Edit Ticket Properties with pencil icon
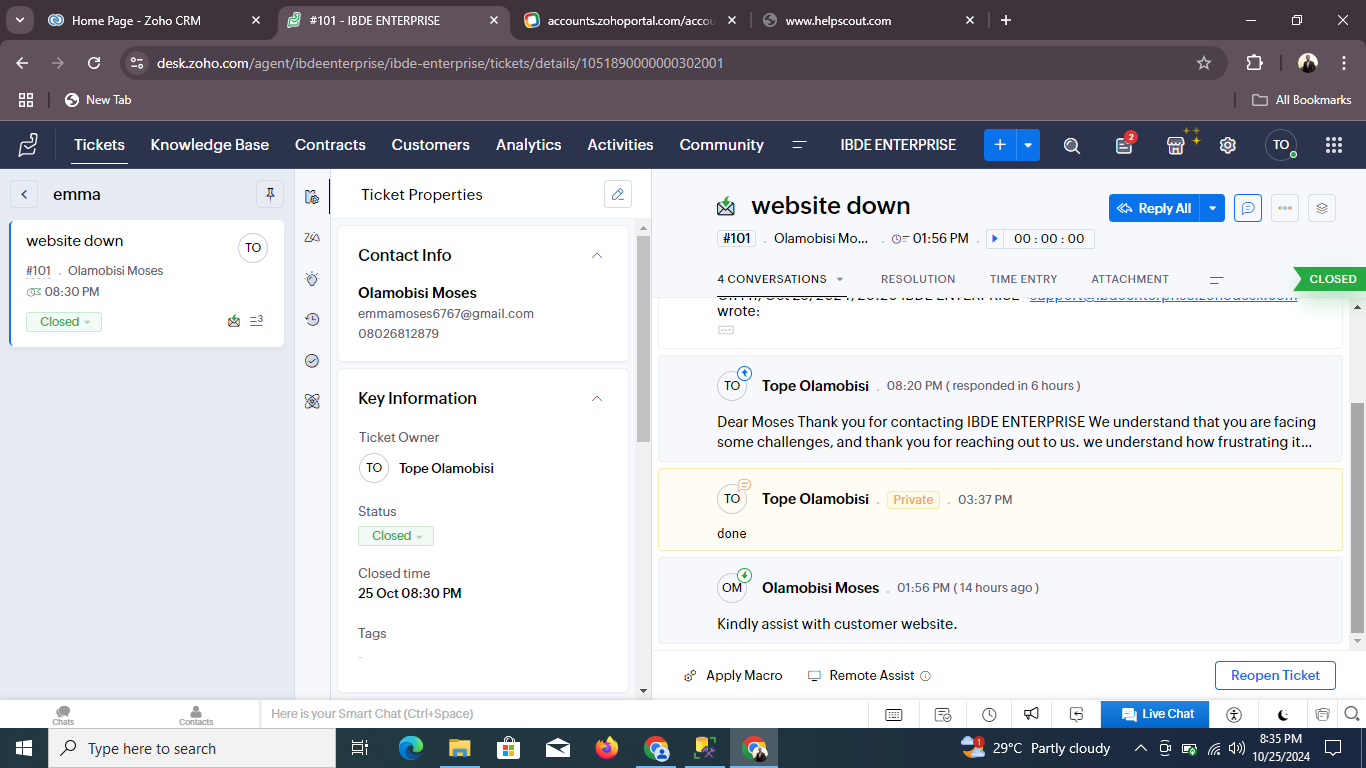Viewport: 1366px width, 768px height. pos(618,194)
